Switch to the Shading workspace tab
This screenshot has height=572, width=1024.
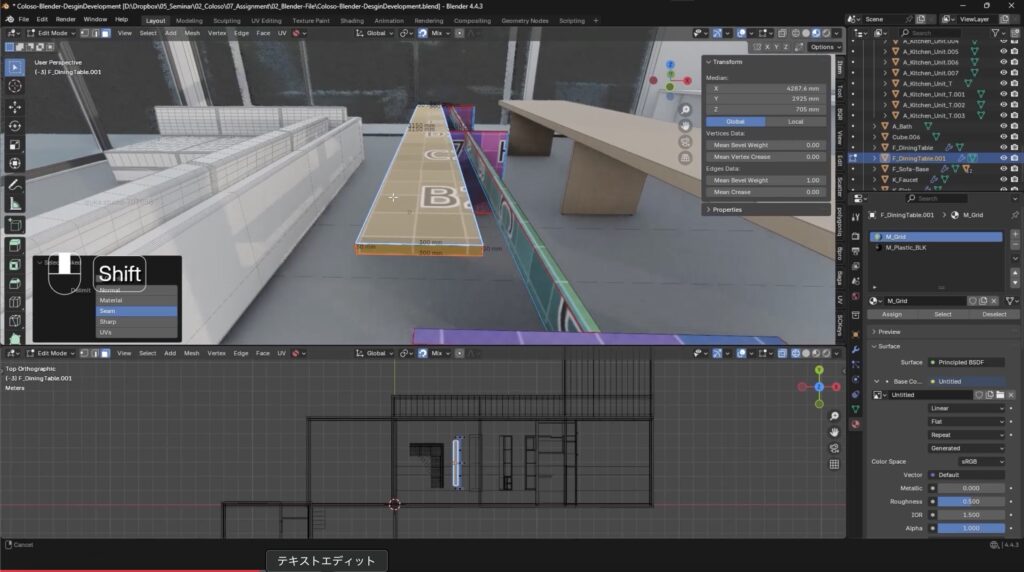(351, 21)
